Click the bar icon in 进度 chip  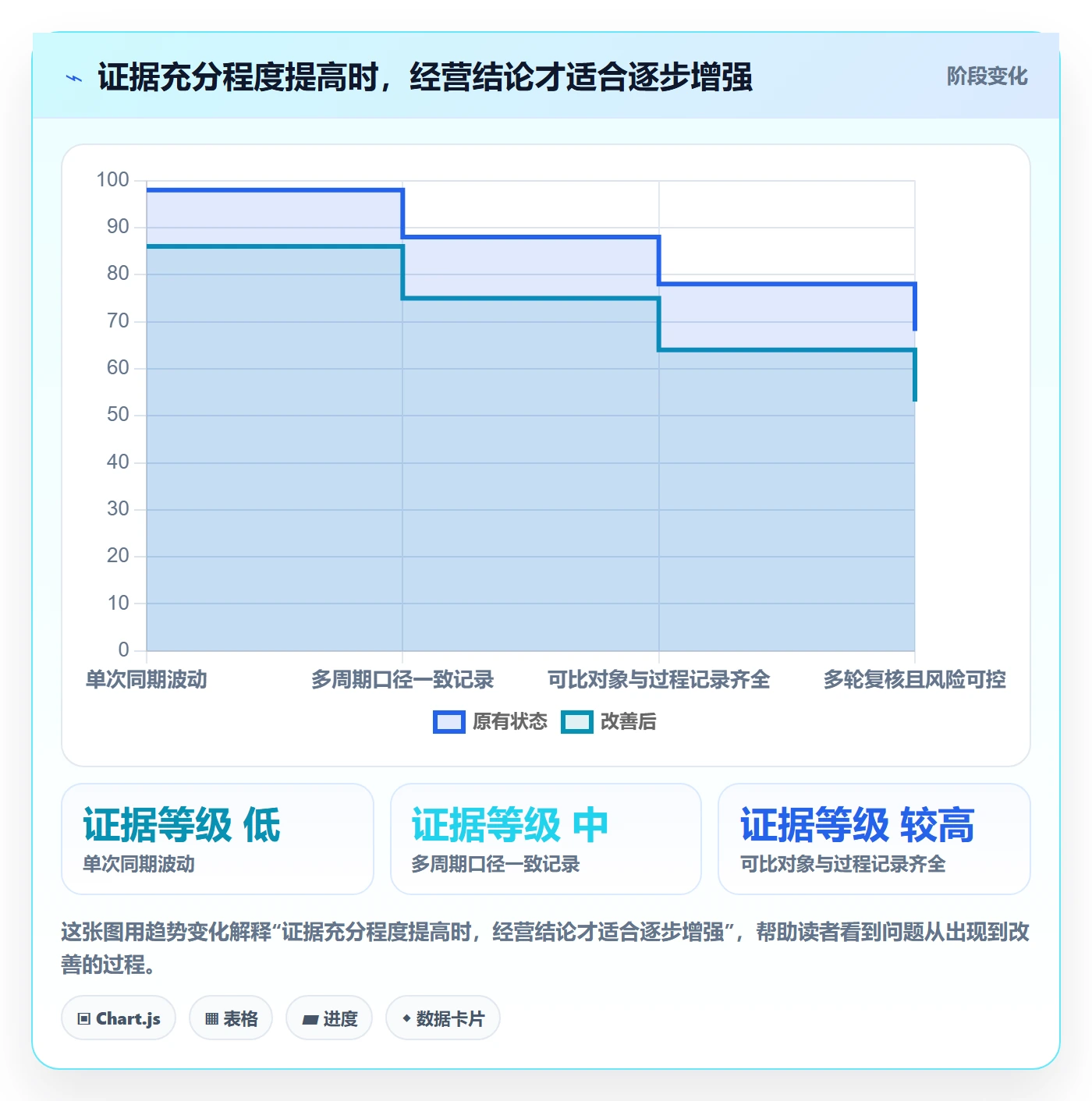[310, 1019]
